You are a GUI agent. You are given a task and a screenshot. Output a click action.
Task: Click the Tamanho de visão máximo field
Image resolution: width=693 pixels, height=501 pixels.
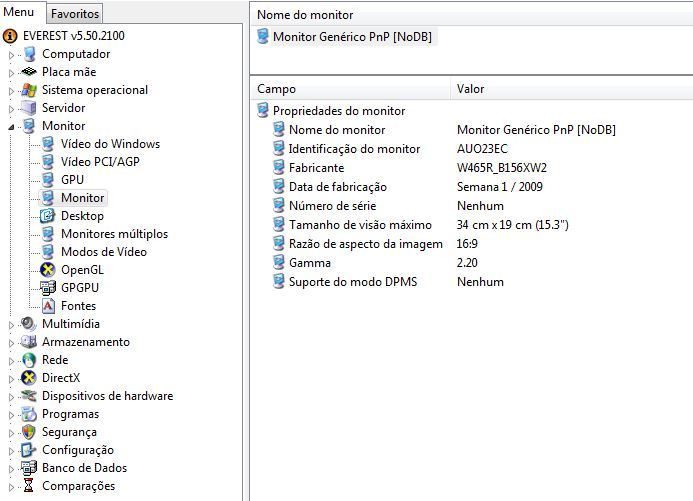[x=360, y=225]
